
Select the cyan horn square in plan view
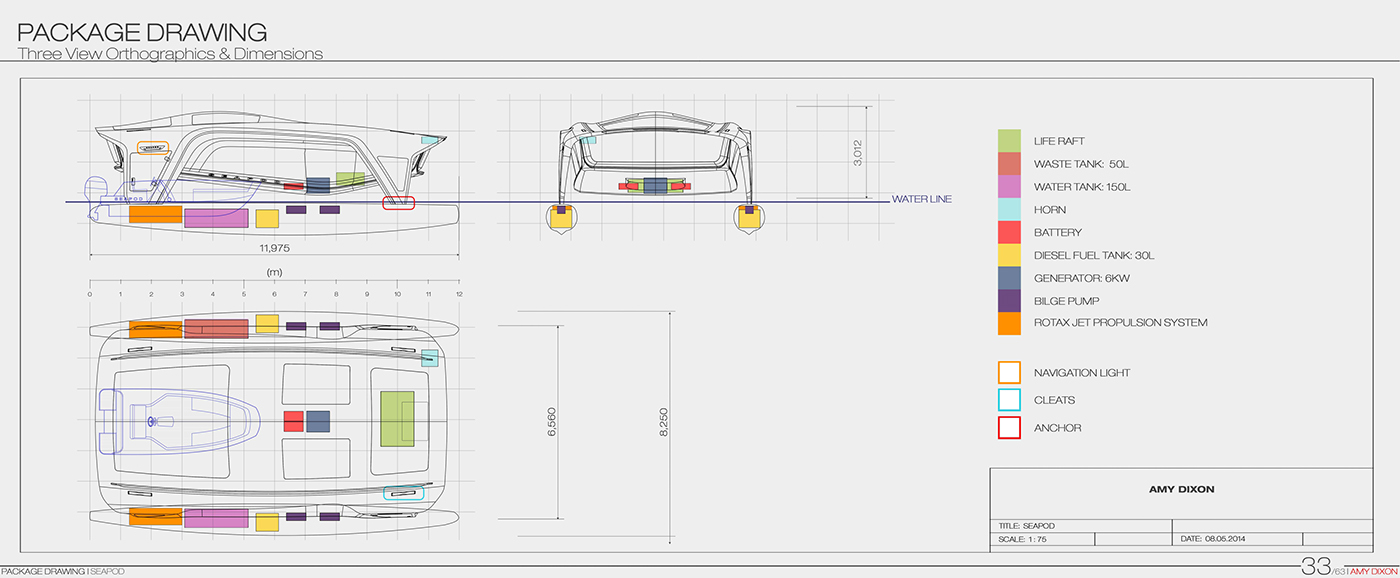(430, 358)
